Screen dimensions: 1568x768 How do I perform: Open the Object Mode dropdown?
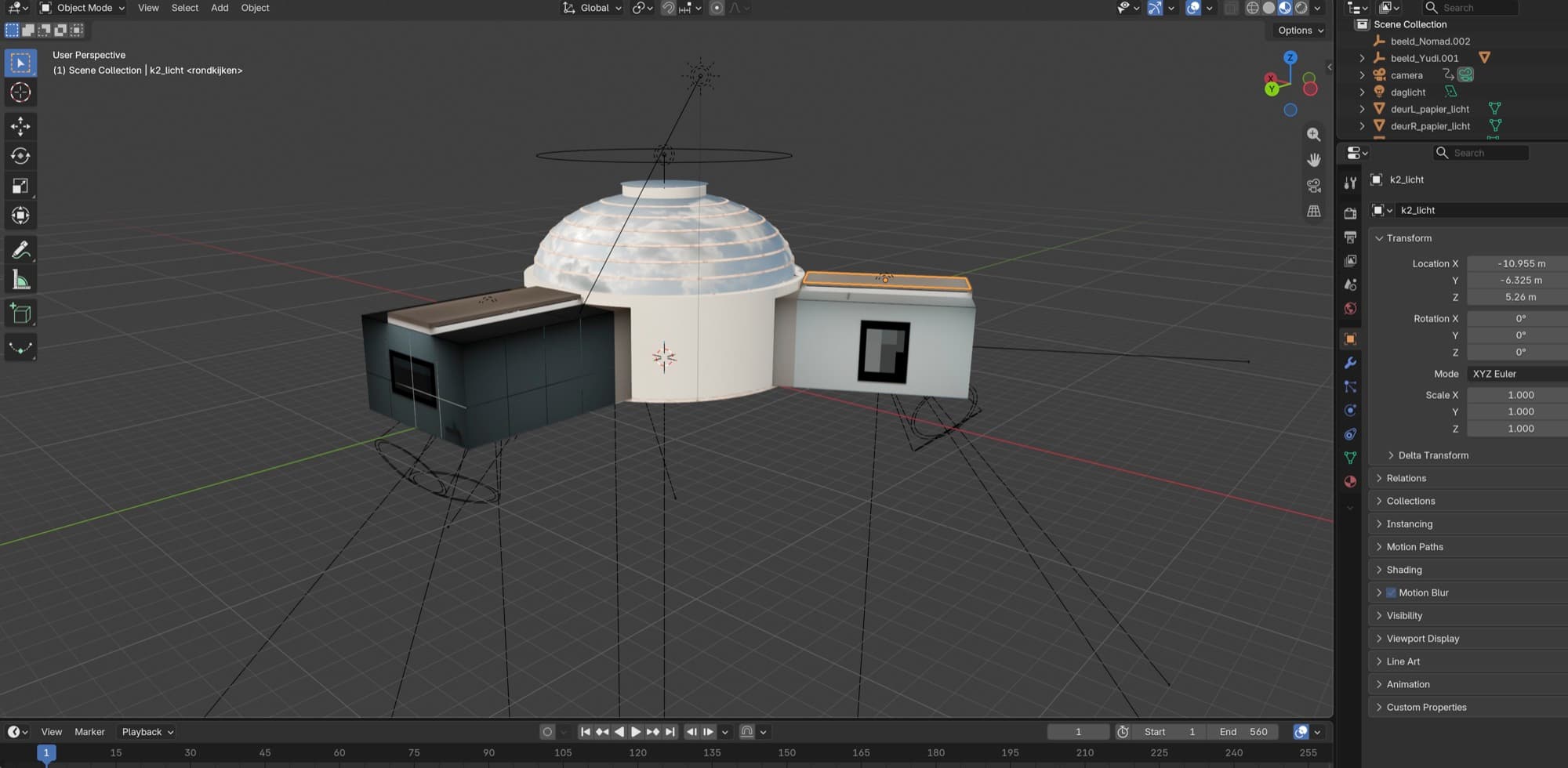pyautogui.click(x=82, y=8)
